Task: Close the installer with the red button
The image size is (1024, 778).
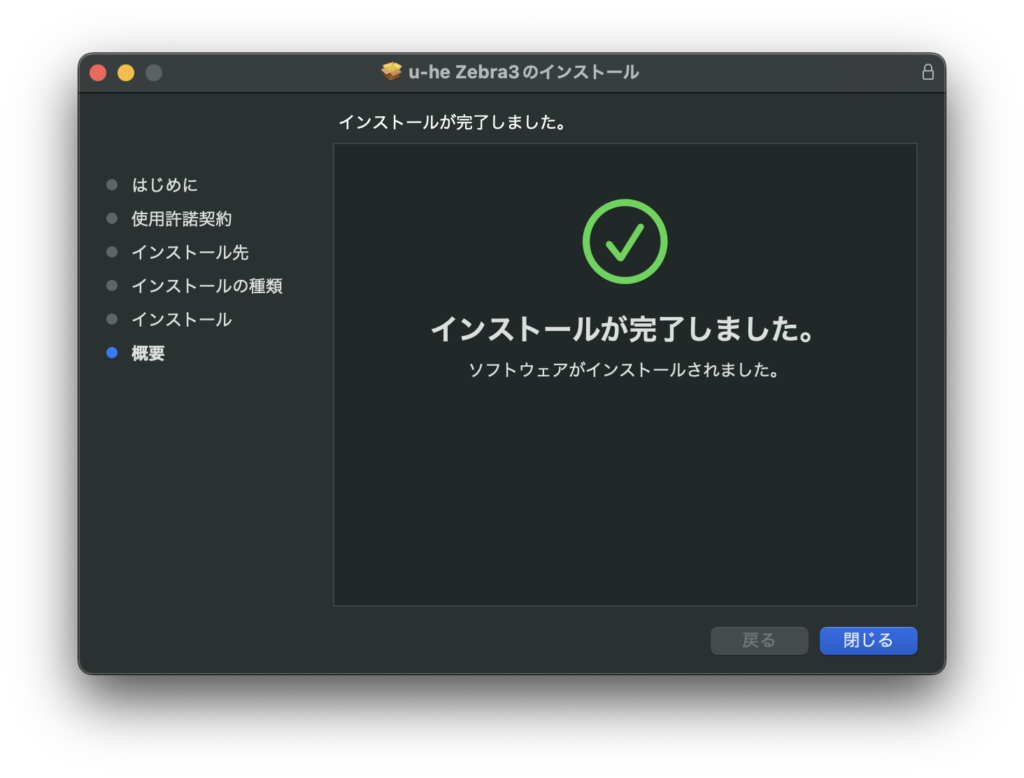Action: tap(97, 72)
